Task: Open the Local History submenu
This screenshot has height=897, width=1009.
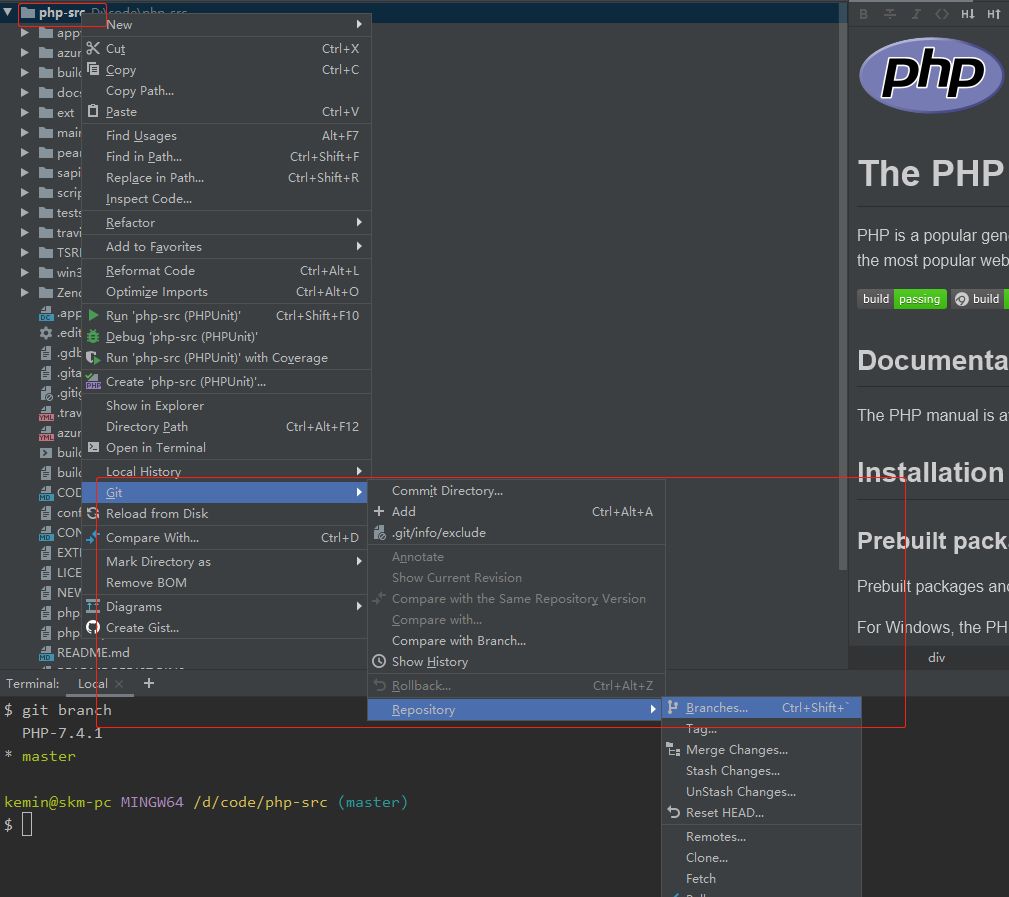Action: (227, 472)
